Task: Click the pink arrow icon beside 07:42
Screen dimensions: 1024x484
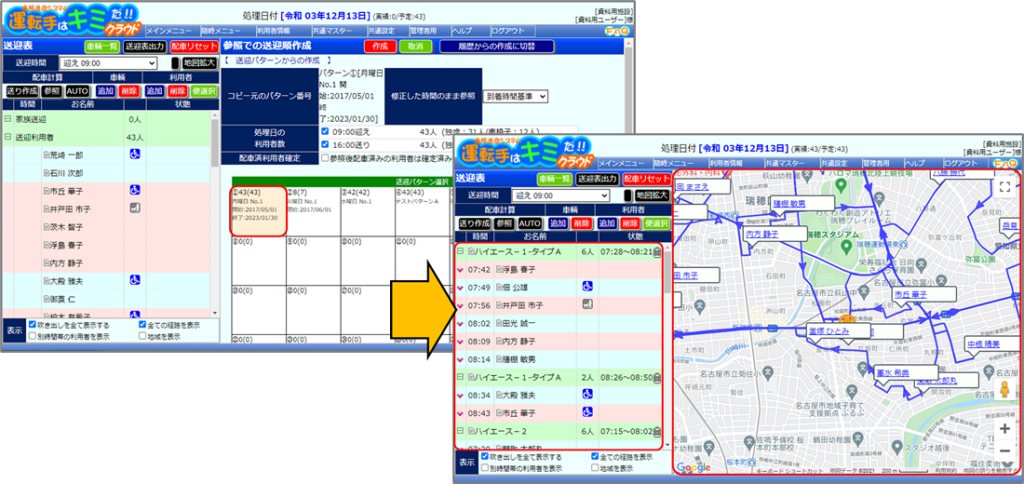Action: (460, 269)
